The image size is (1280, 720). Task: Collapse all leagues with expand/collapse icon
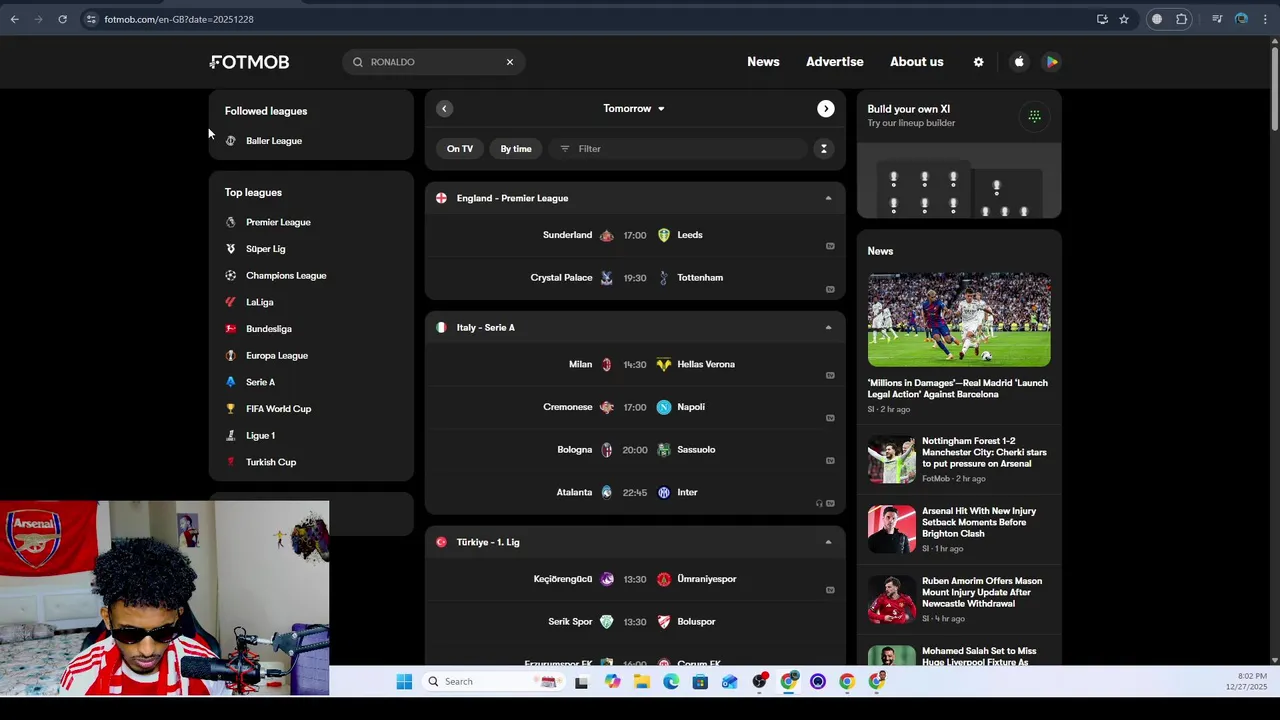tap(823, 149)
